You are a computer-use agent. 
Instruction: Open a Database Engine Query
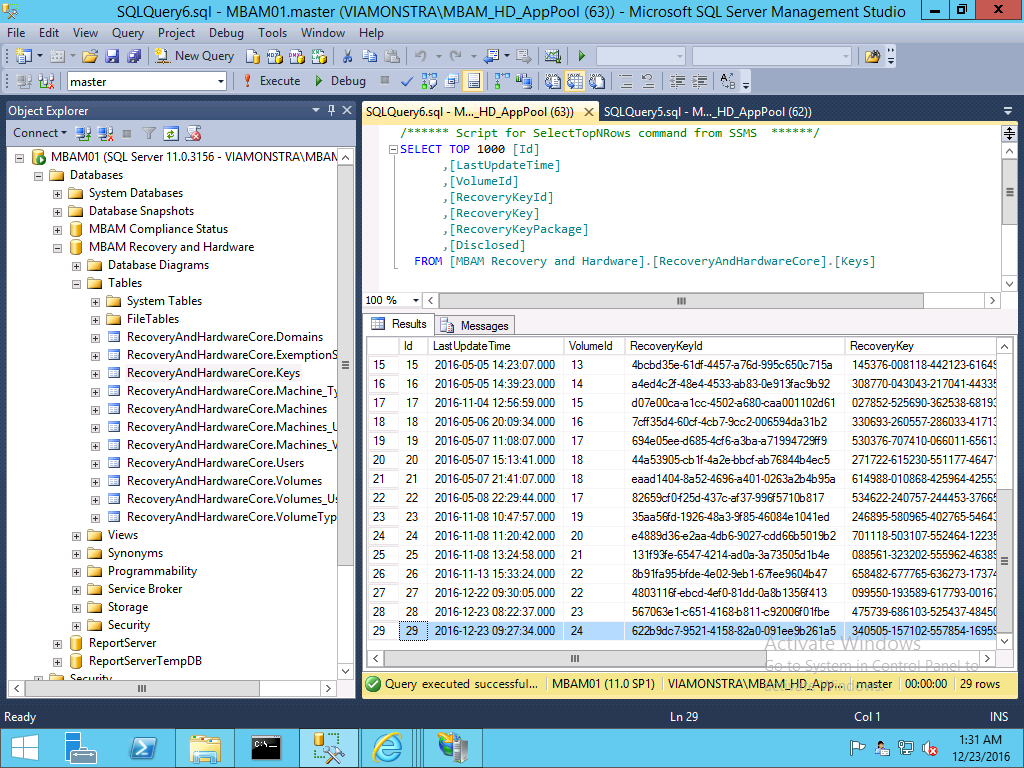tap(253, 56)
